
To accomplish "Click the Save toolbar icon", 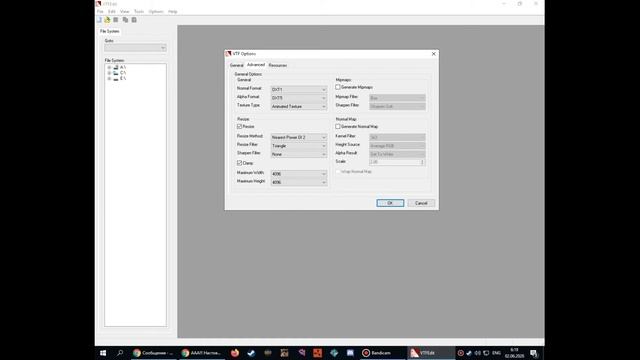I will (x=116, y=20).
